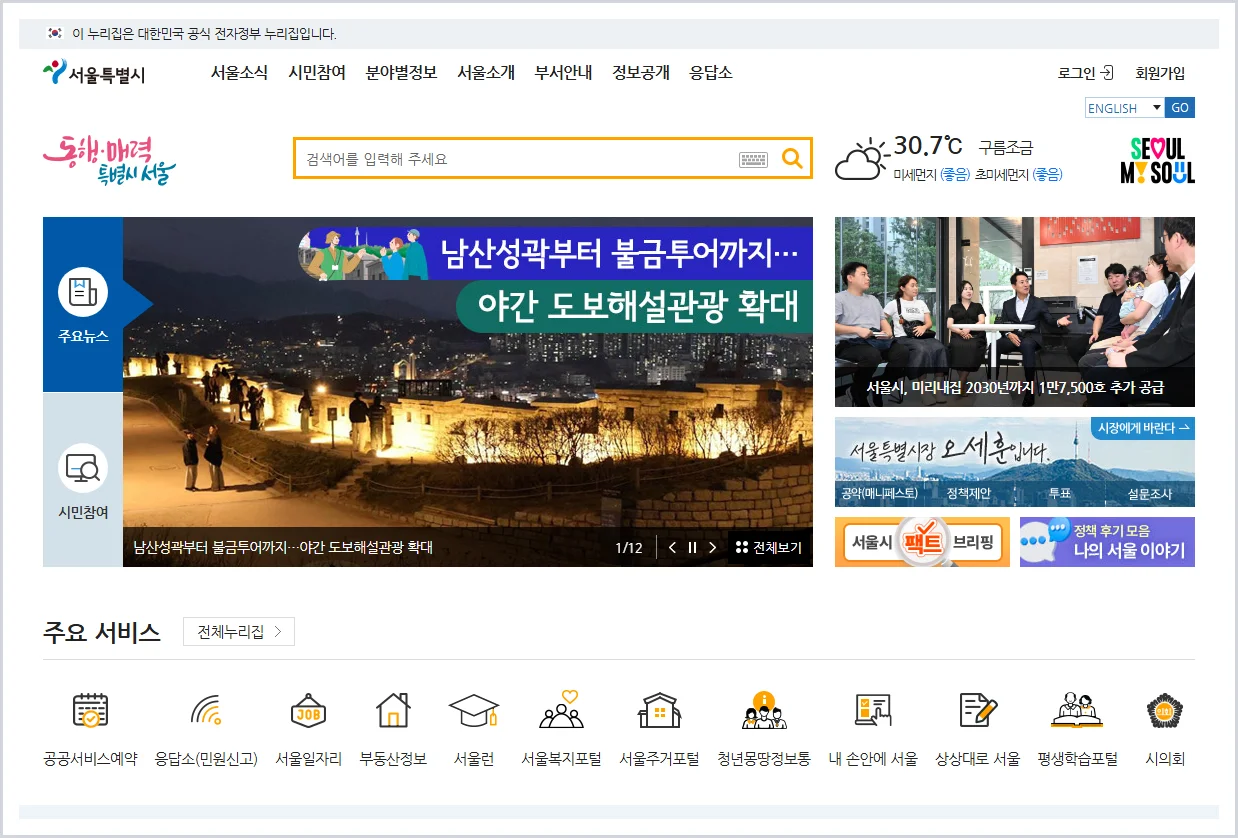This screenshot has width=1238, height=838.
Task: Click the 동행·매력 특별시 서울 slogan logo
Action: [x=110, y=160]
